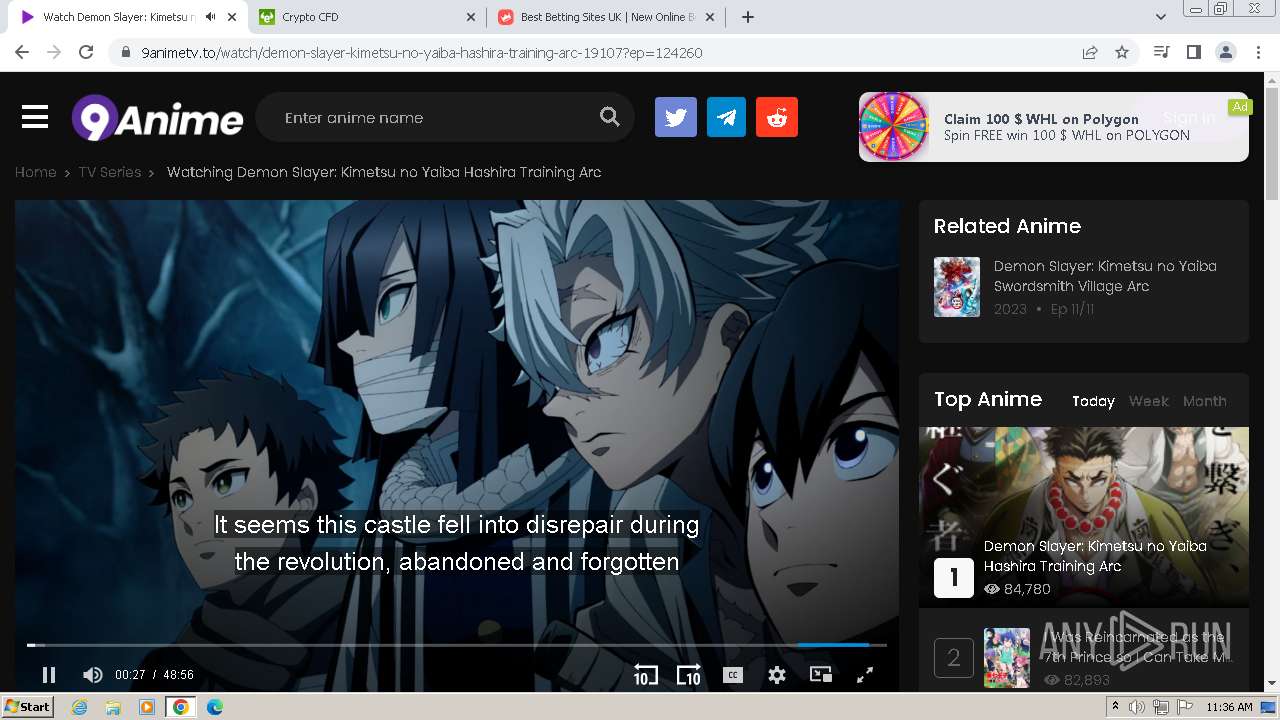Open the Windows Start menu
The height and width of the screenshot is (720, 1280).
pos(27,707)
